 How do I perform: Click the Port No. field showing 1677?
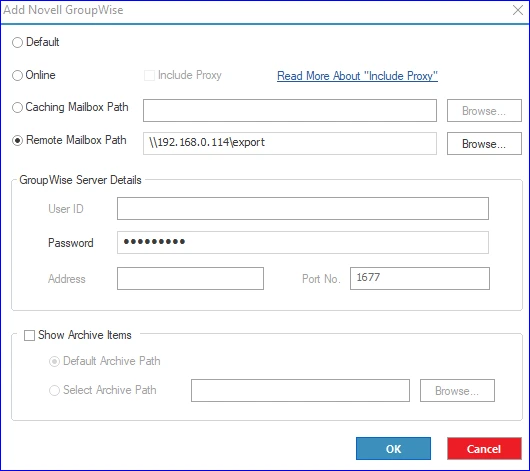pos(419,279)
